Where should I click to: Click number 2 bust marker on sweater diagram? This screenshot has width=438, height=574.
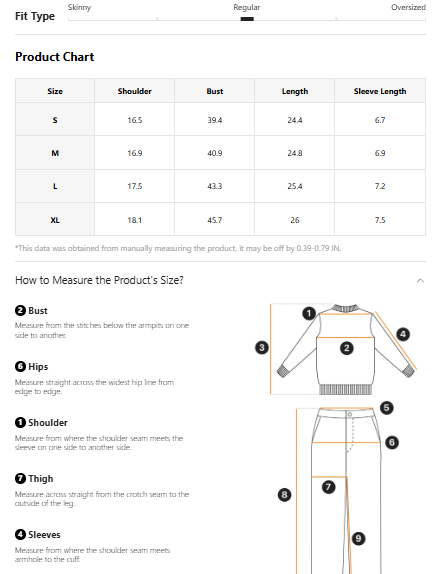(346, 348)
